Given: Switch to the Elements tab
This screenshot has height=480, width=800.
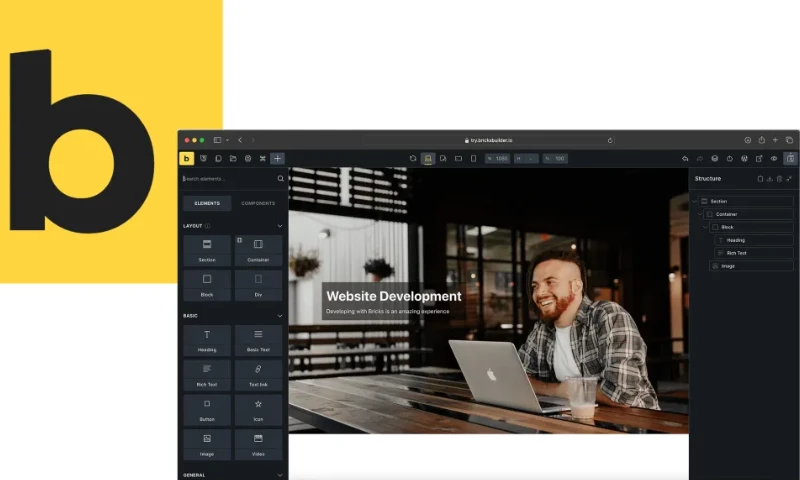Looking at the screenshot, I should click(207, 203).
